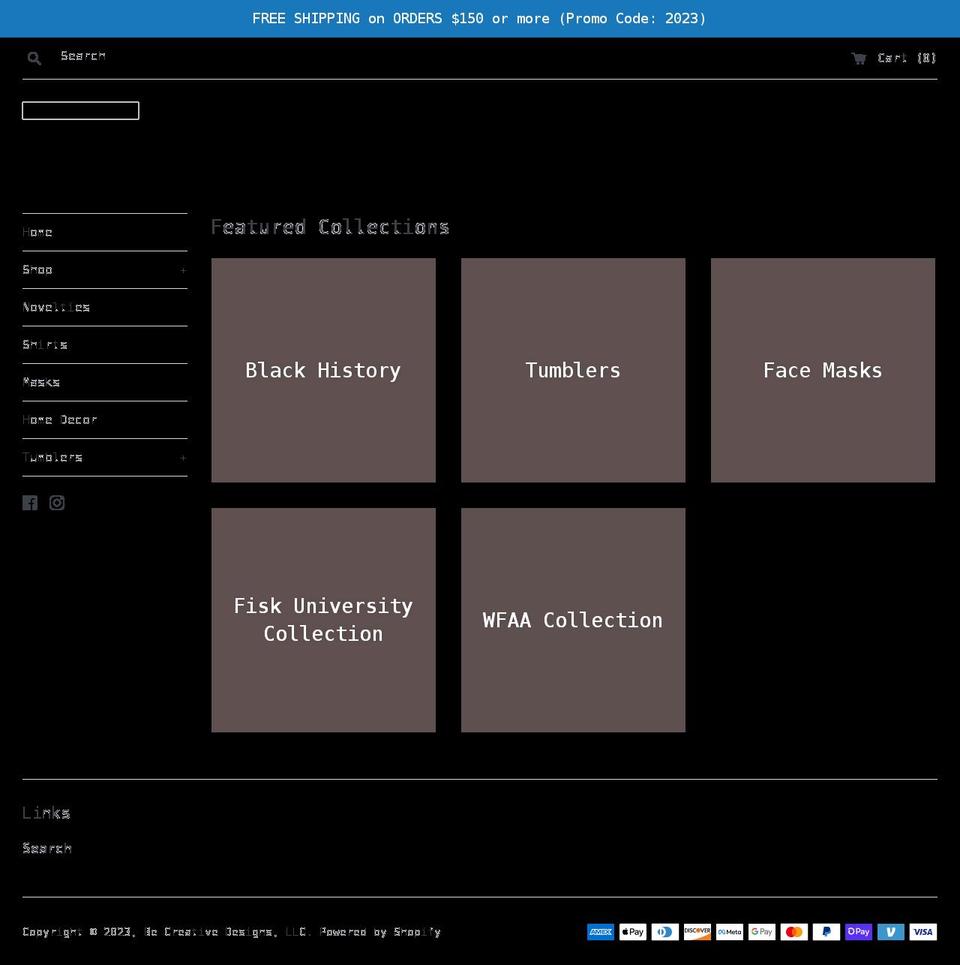Click the search magnifier icon
The width and height of the screenshot is (960, 965).
34,58
